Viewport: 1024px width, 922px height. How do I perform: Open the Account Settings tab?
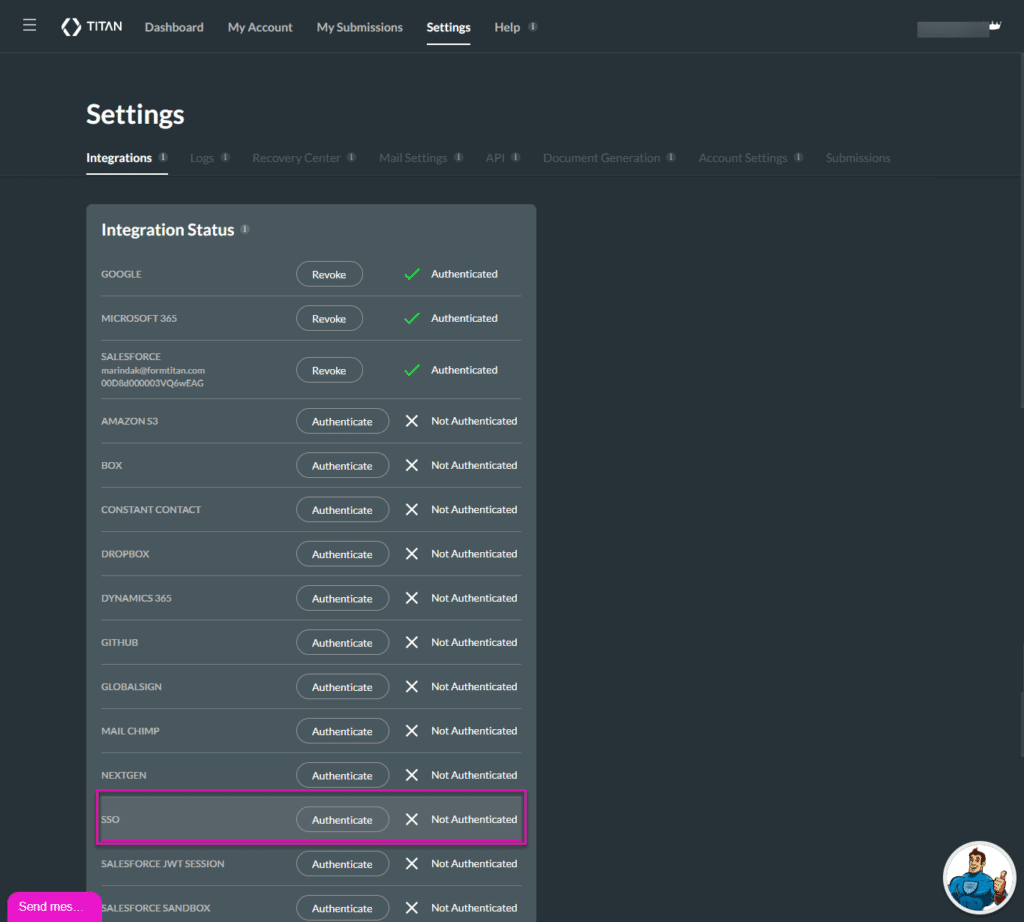(742, 158)
